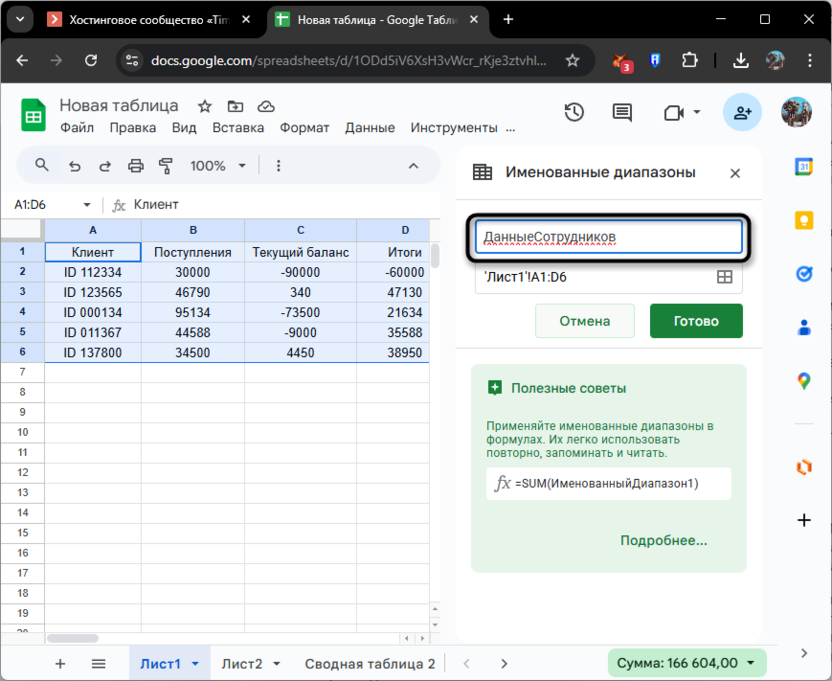Collapse the toolbar with the up chevron
This screenshot has height=681, width=832.
coord(413,166)
